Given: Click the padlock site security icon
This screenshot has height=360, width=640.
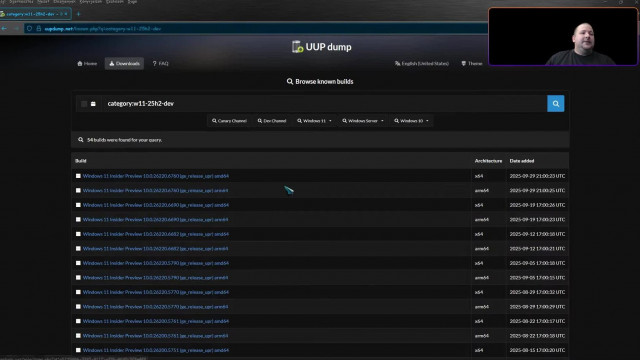Looking at the screenshot, I should click(x=39, y=29).
